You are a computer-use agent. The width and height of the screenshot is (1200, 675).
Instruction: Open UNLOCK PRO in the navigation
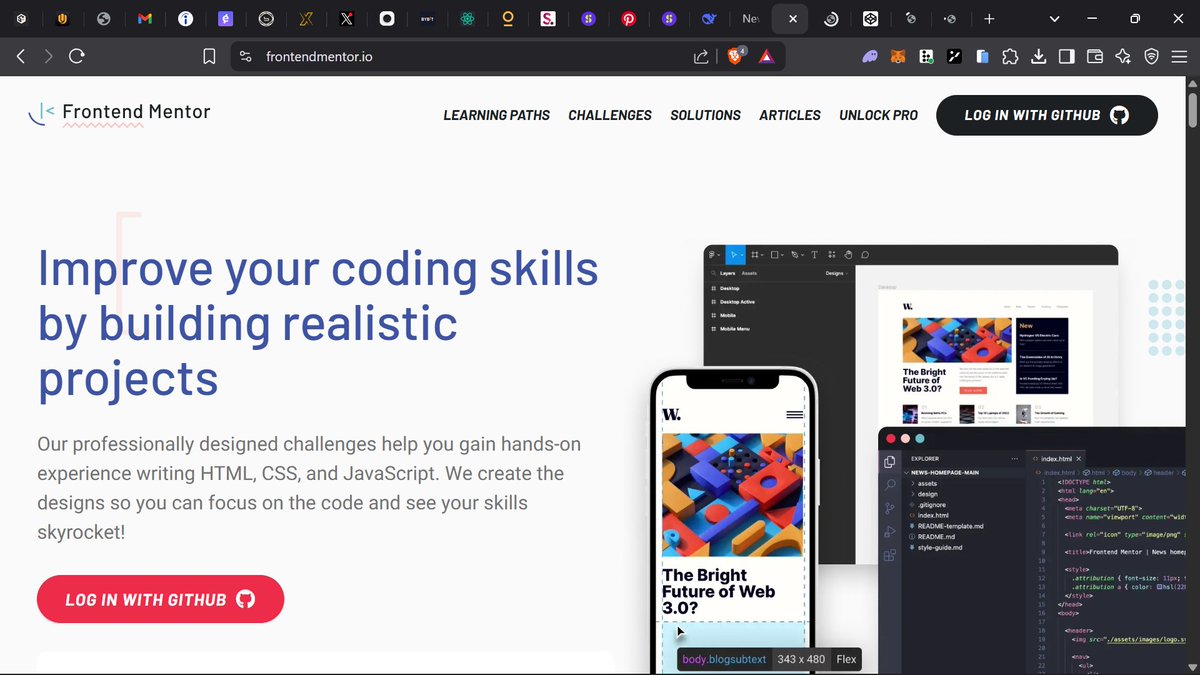pos(879,115)
